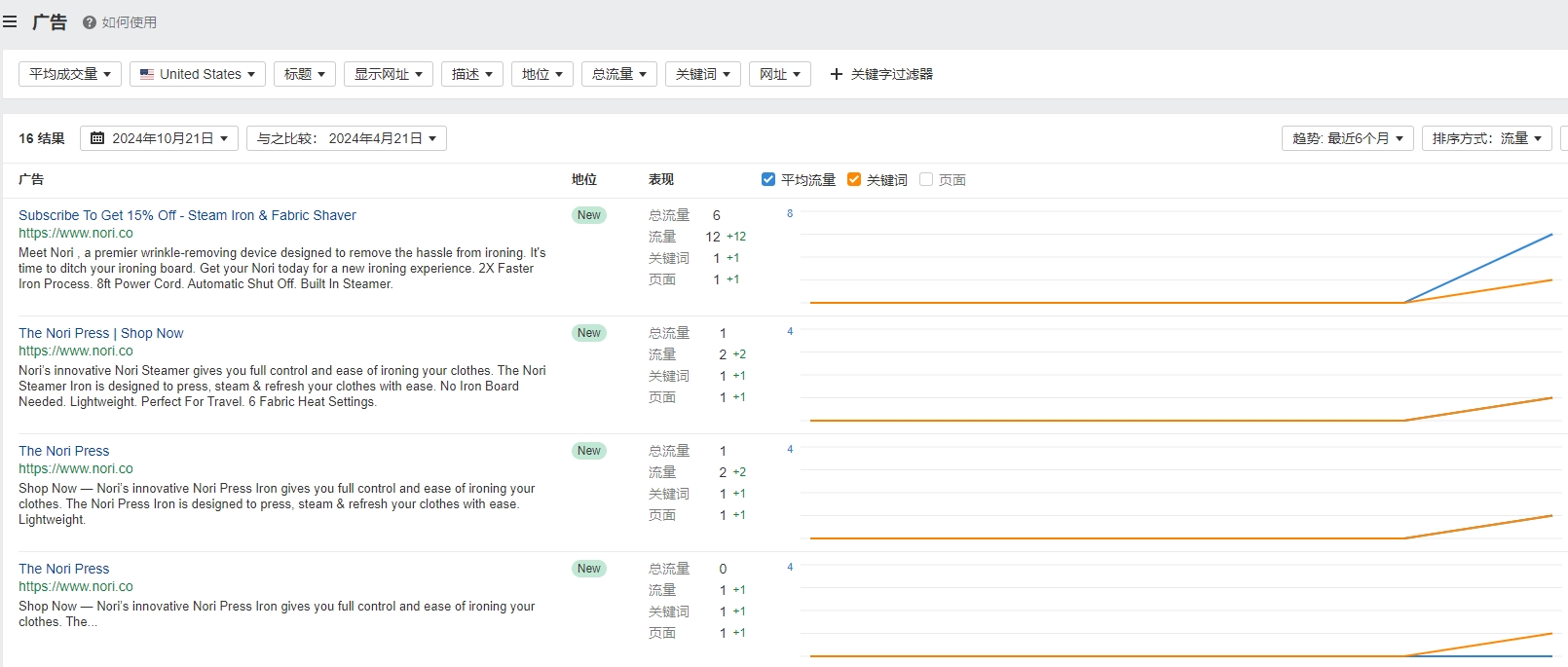
Task: Uncheck the 关键词 checkbox
Action: coord(854,179)
